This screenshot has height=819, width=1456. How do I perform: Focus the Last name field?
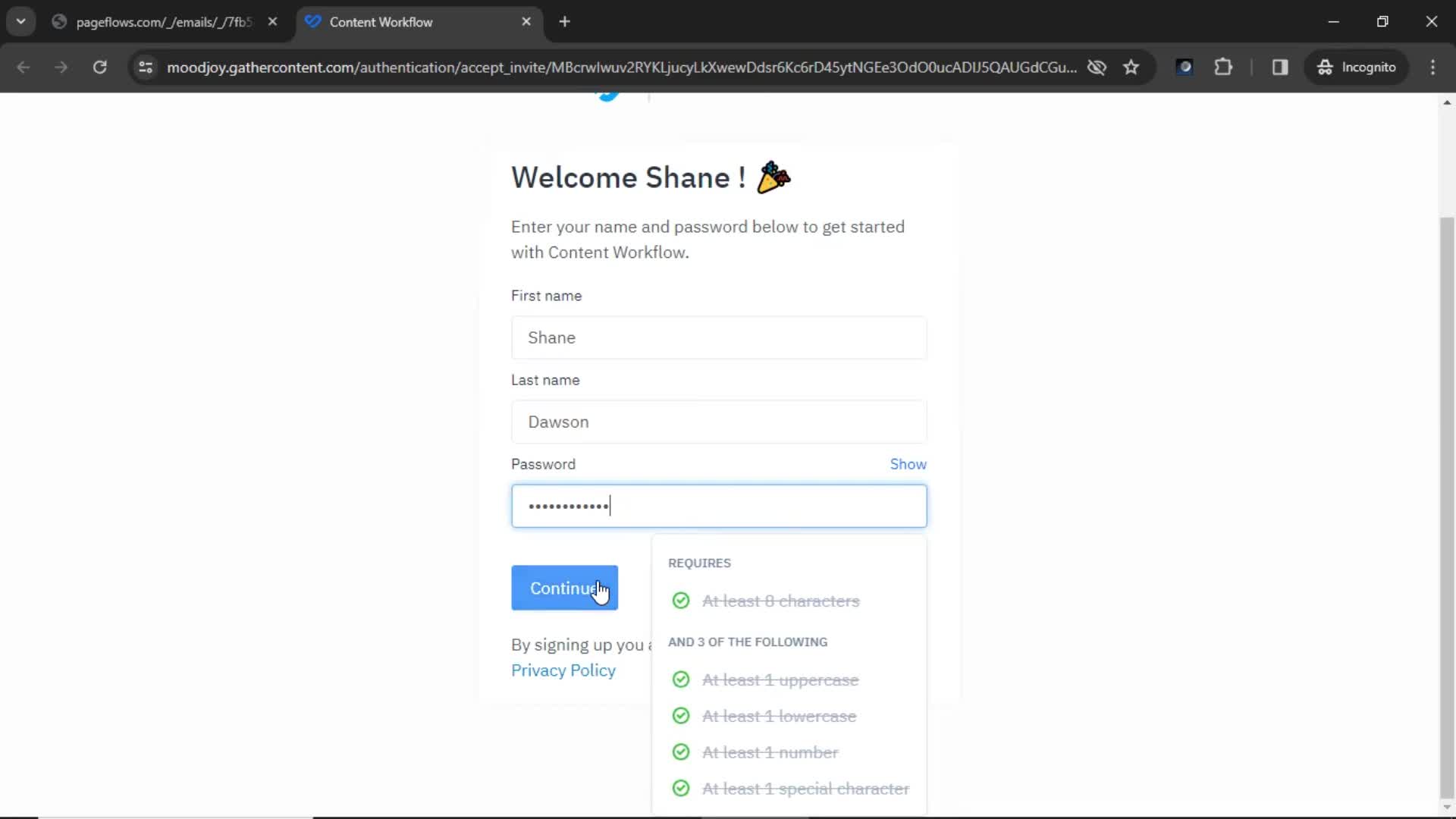[719, 422]
